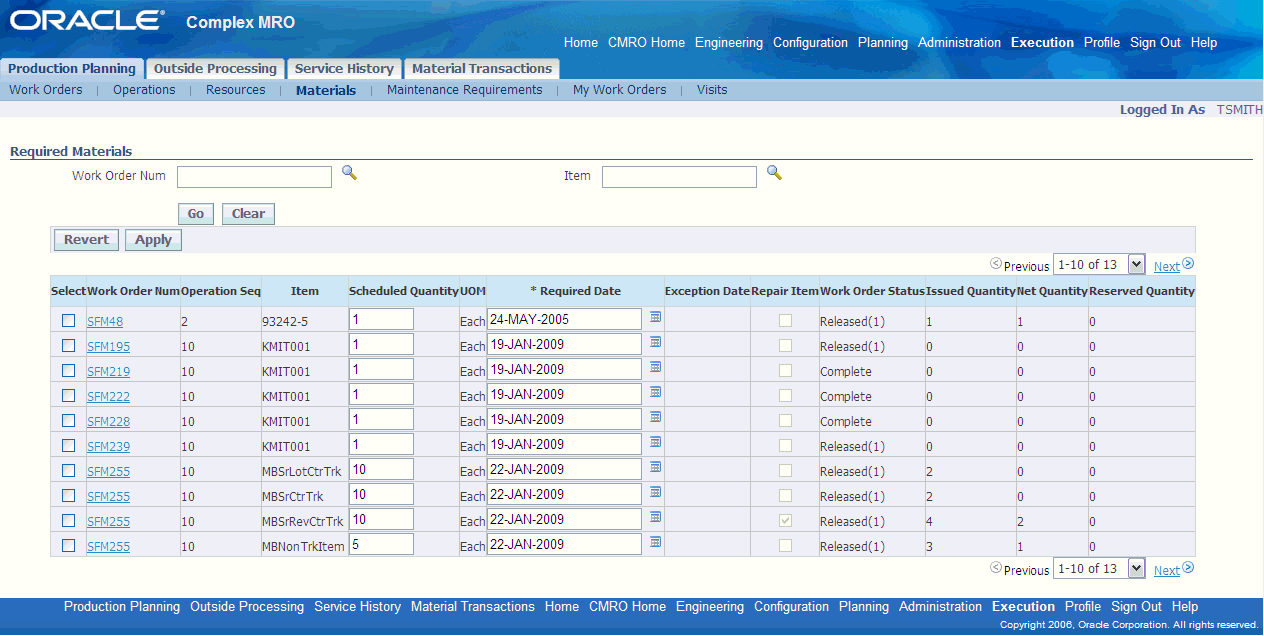
Task: Switch to Material Transactions tab
Action: tap(482, 69)
